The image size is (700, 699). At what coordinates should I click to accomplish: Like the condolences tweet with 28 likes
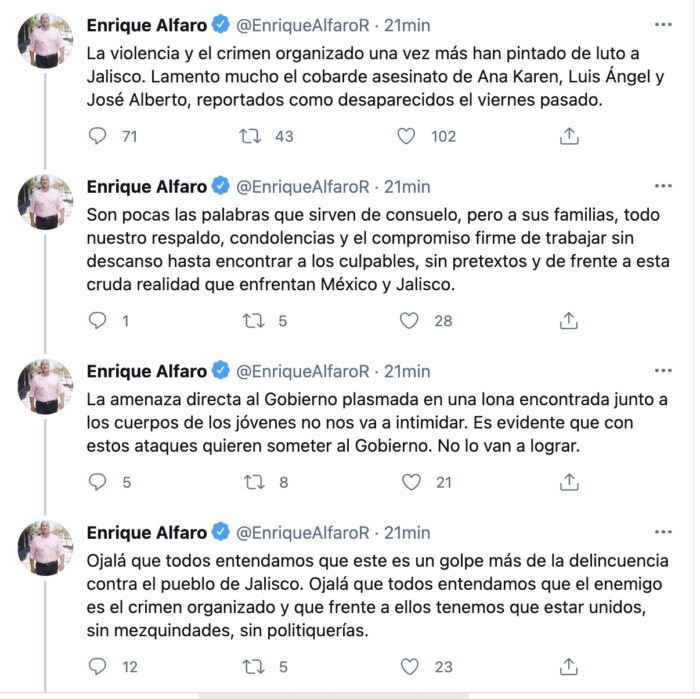coord(409,320)
